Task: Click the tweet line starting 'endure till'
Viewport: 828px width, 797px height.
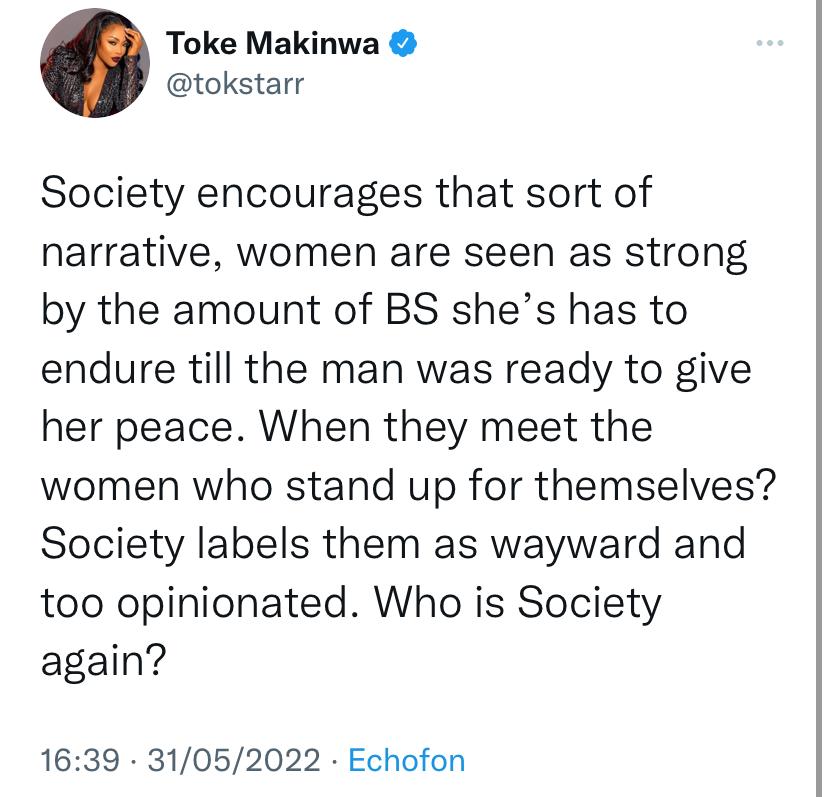Action: tap(396, 370)
